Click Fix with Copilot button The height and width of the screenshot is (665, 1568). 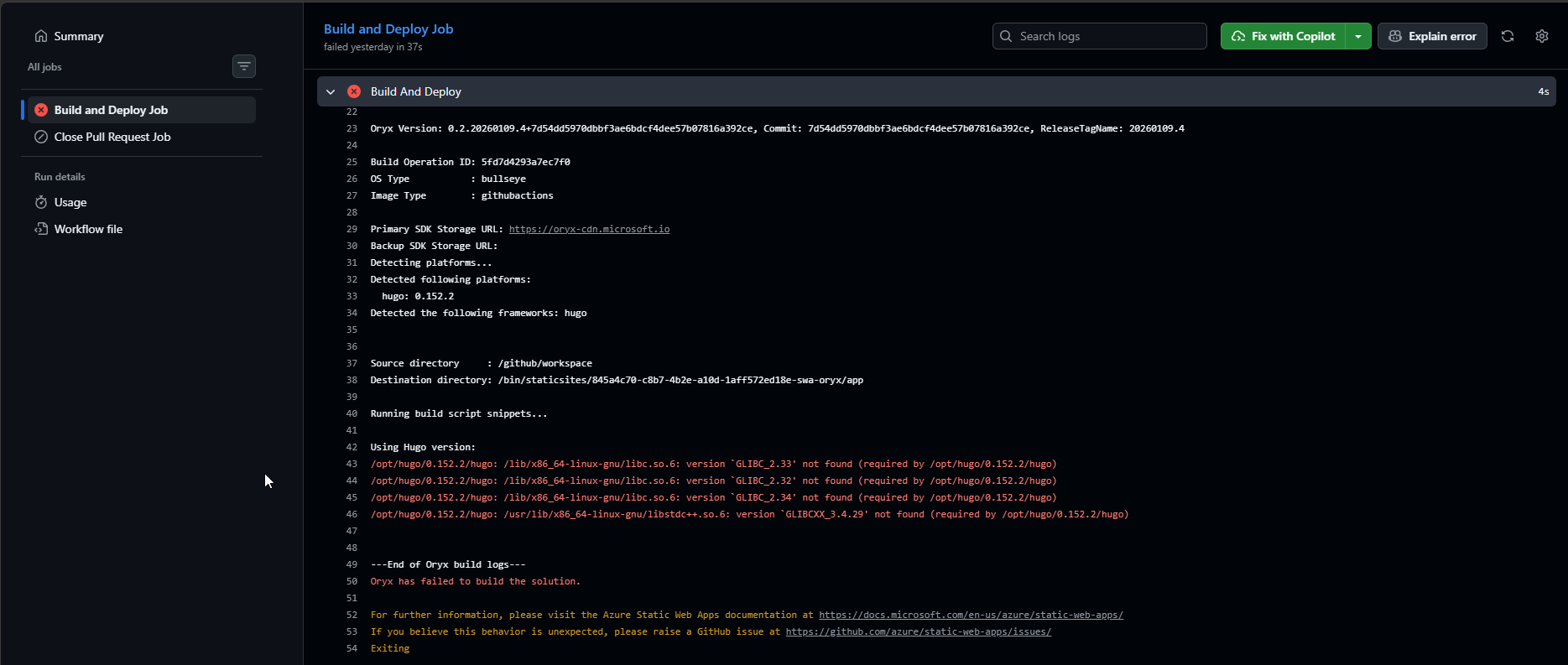(1283, 36)
